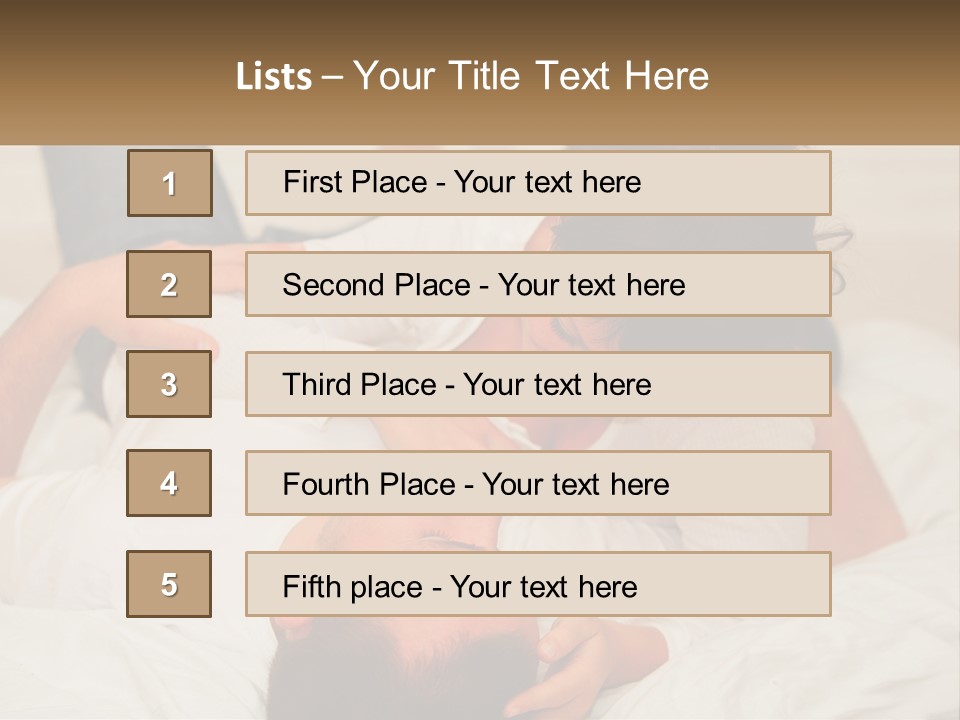
Task: Select the number 5 box
Action: (169, 584)
